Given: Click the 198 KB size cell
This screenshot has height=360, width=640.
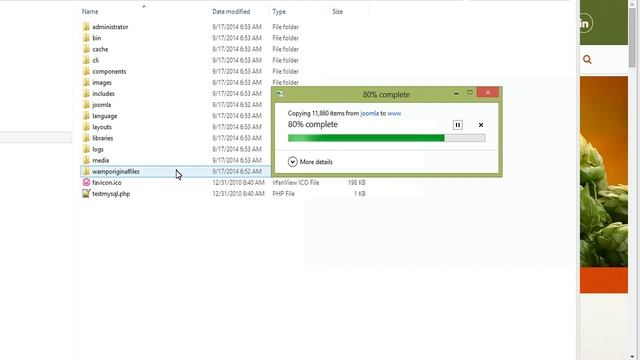Looking at the screenshot, I should [x=356, y=182].
